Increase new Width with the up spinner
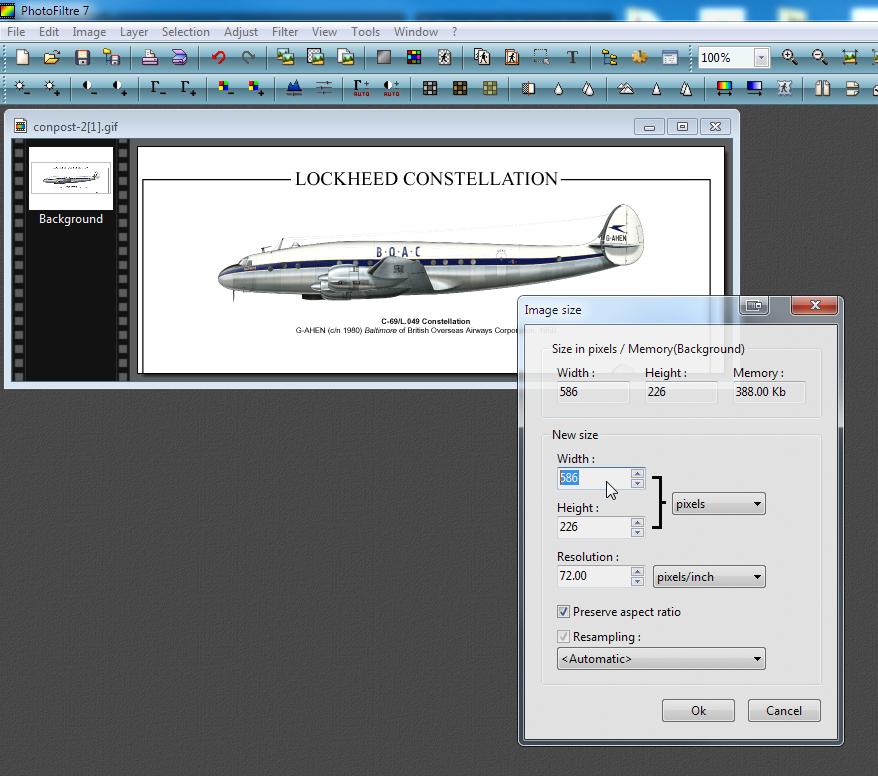Viewport: 878px width, 776px height. pyautogui.click(x=637, y=473)
